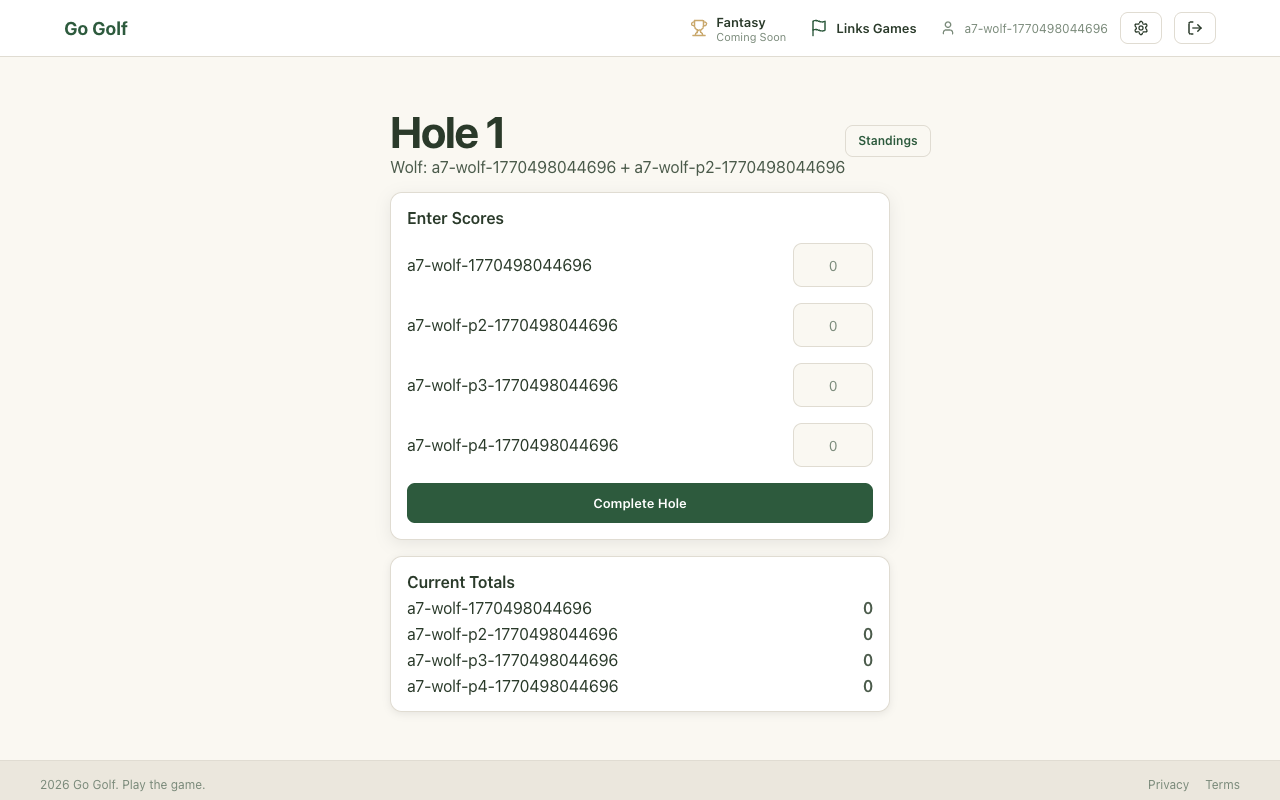Focus the score field for a7-wolf-1770498044696
The image size is (1280, 800).
[x=832, y=266]
